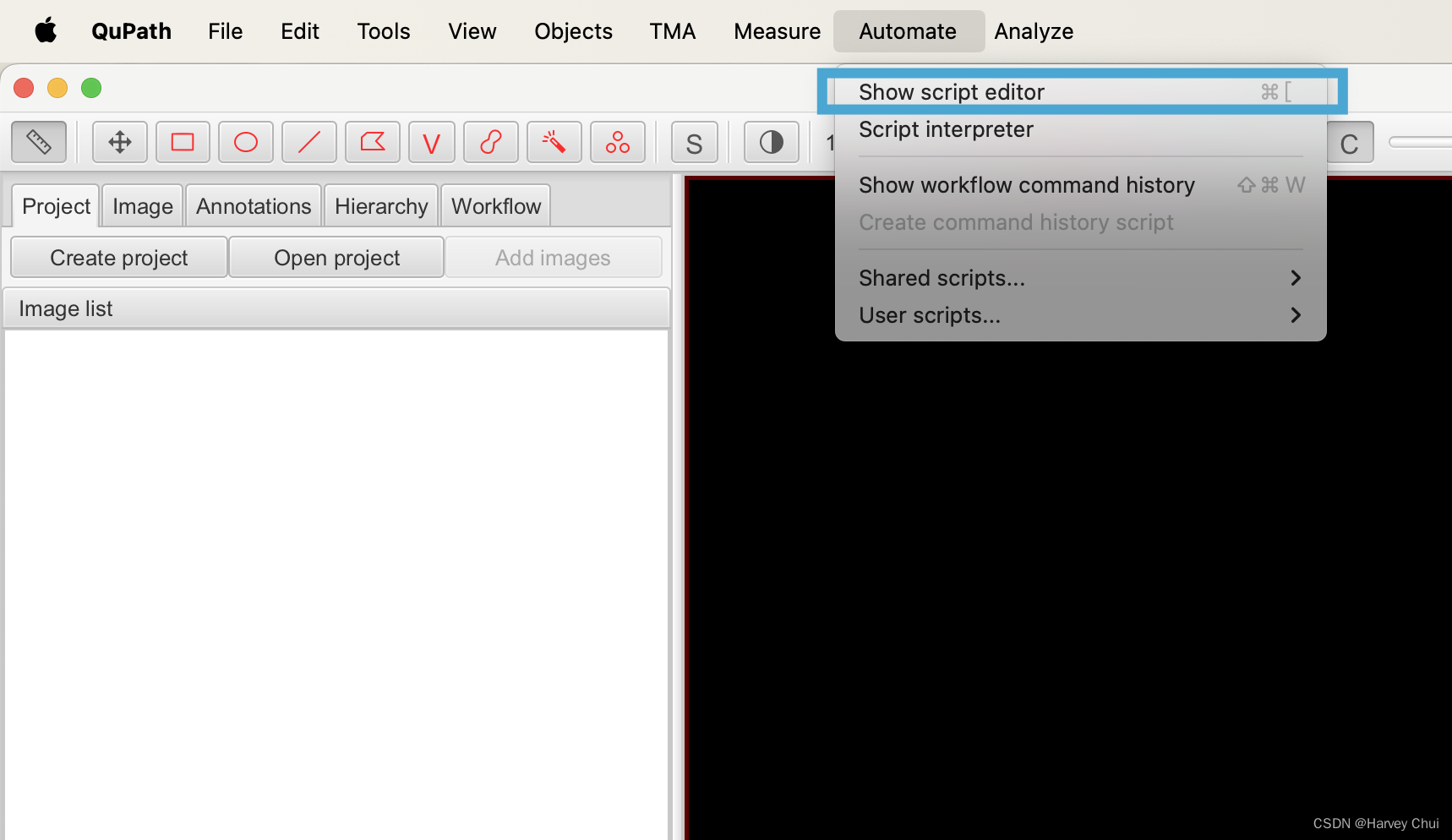Open the Analyze menu
The width and height of the screenshot is (1452, 840).
(x=1034, y=31)
